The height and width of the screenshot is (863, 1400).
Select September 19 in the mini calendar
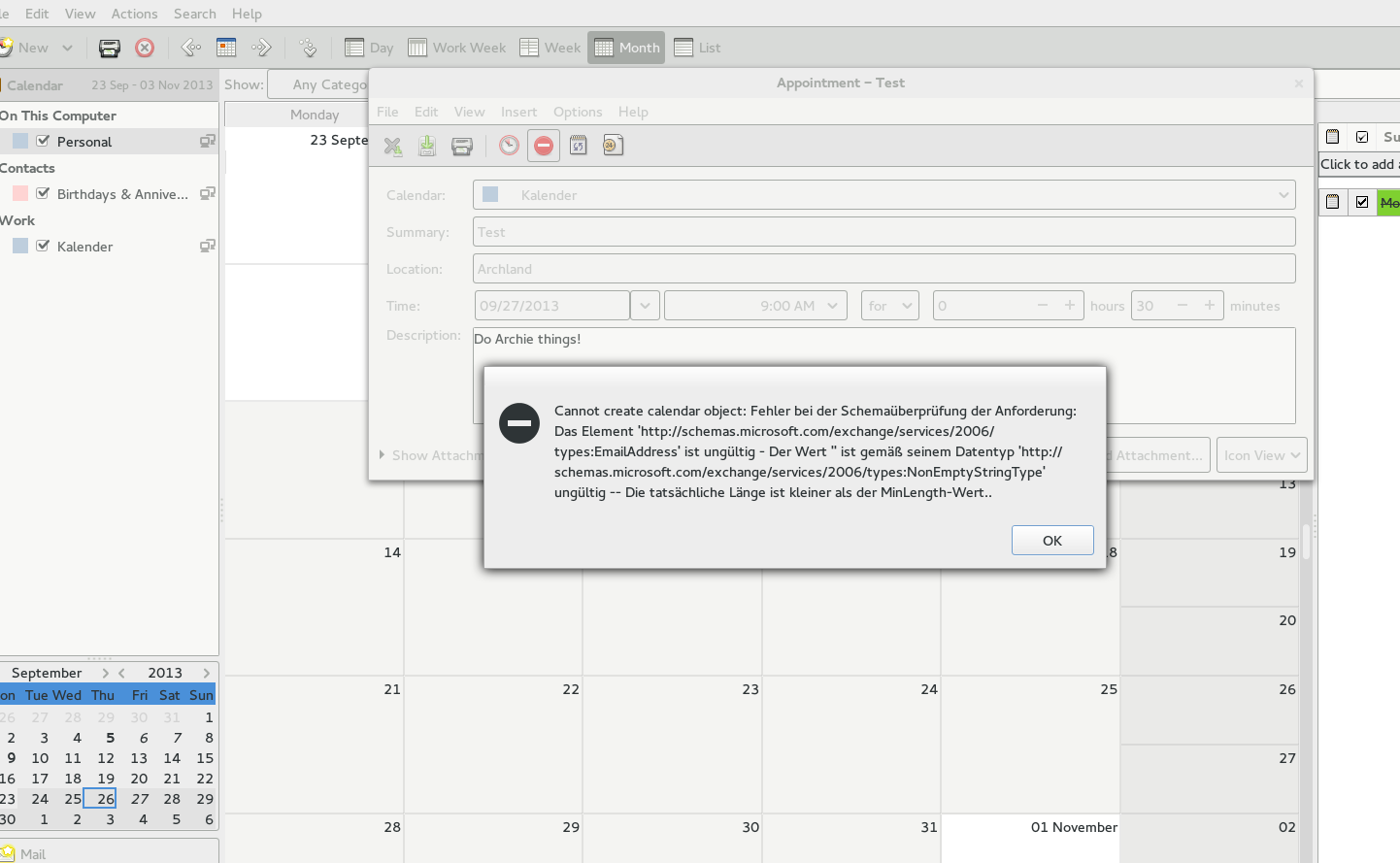coord(106,779)
